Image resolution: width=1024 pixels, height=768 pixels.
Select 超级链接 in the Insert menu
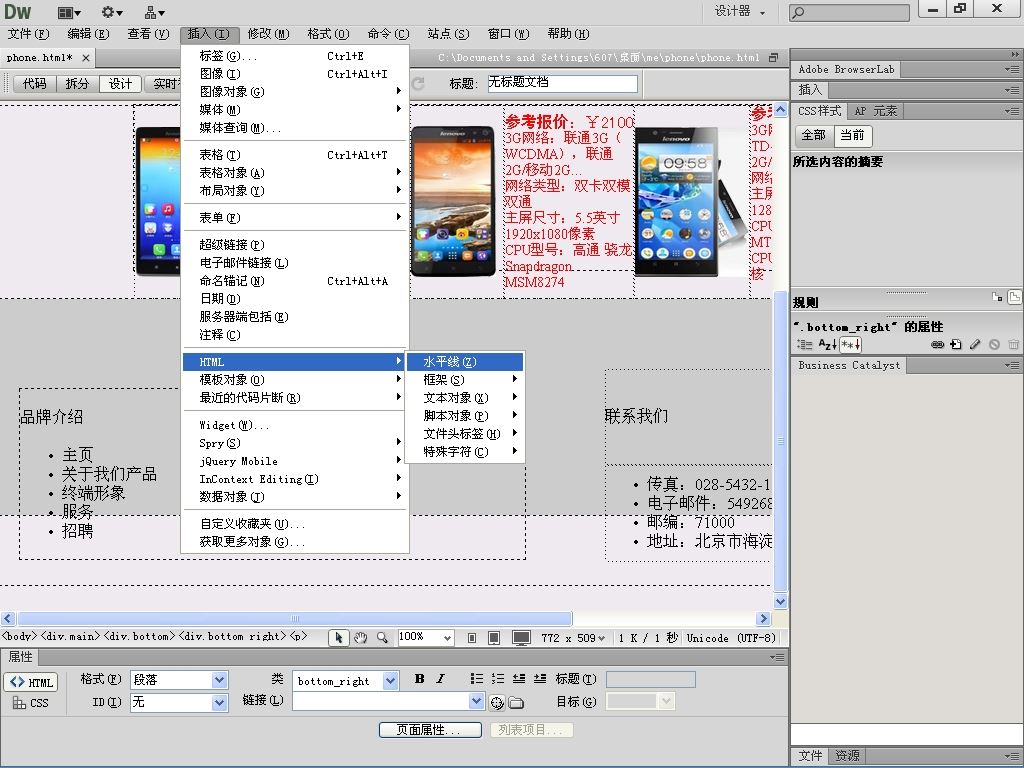pos(231,245)
